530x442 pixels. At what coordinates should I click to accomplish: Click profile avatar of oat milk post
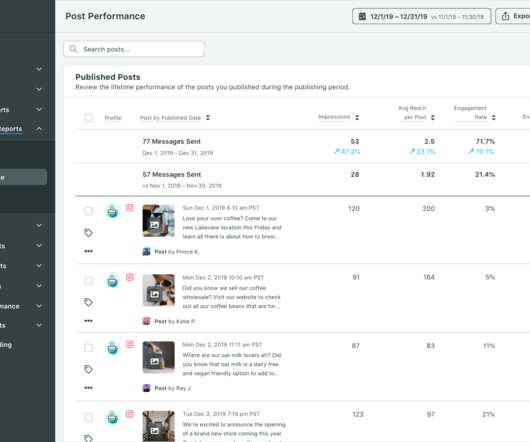coord(113,348)
